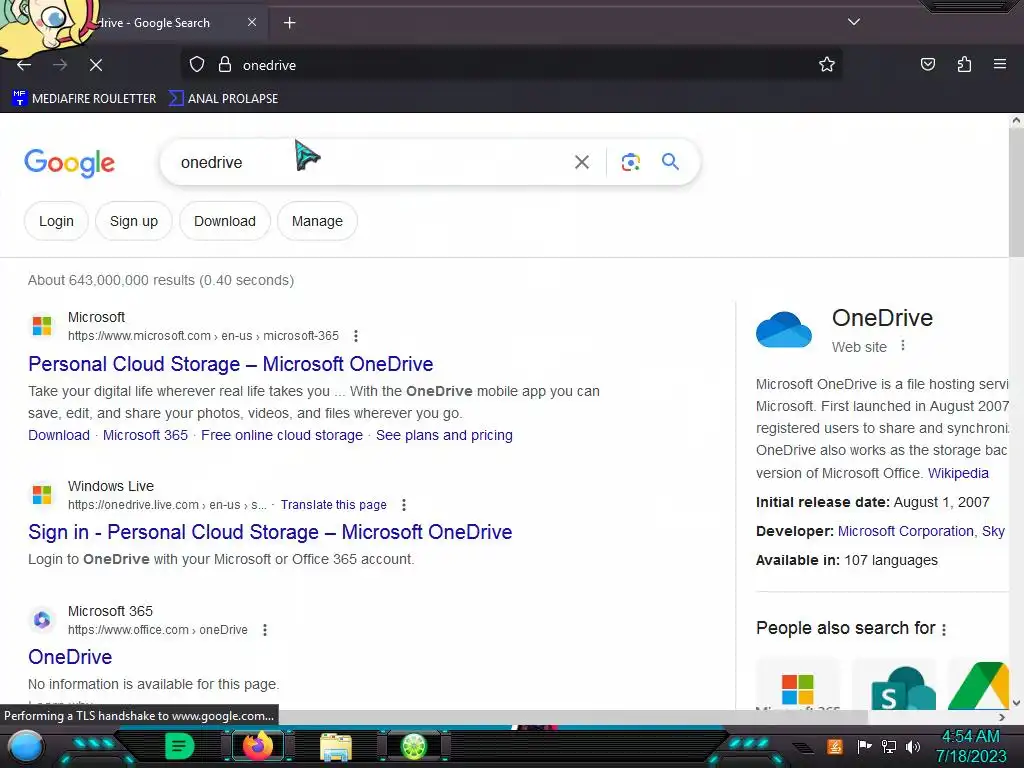Open more options for office.com result
This screenshot has height=768, width=1024.
pos(264,630)
